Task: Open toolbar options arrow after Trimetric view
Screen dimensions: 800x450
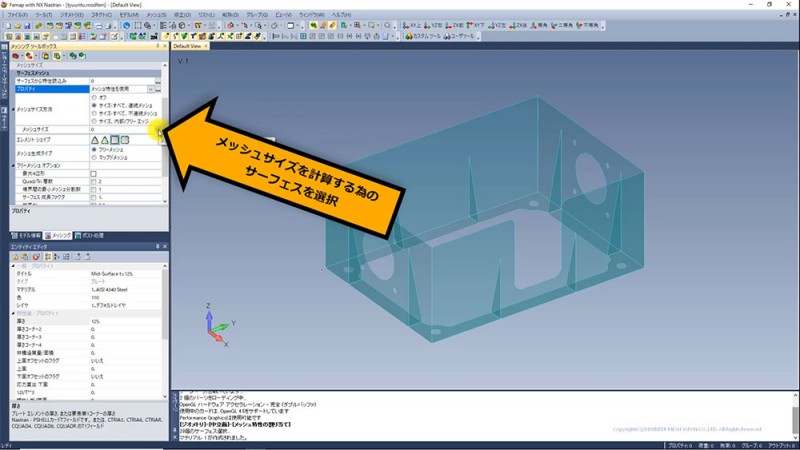Action: pos(603,26)
